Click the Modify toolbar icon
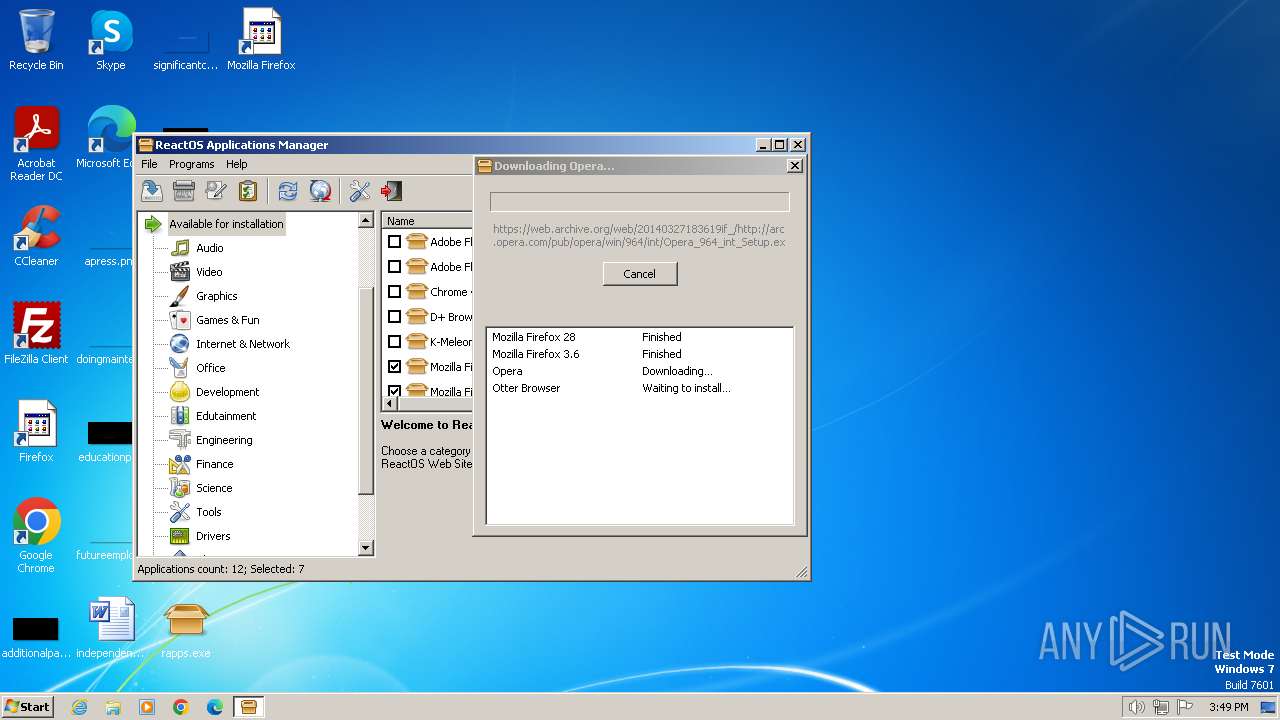 click(x=216, y=191)
